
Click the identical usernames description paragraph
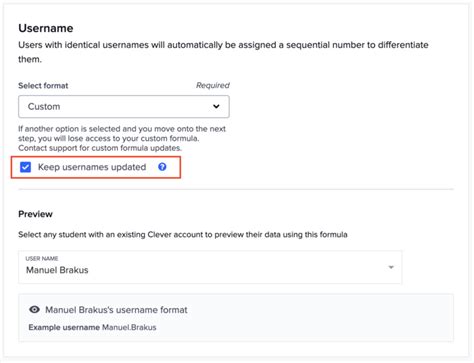click(x=223, y=52)
